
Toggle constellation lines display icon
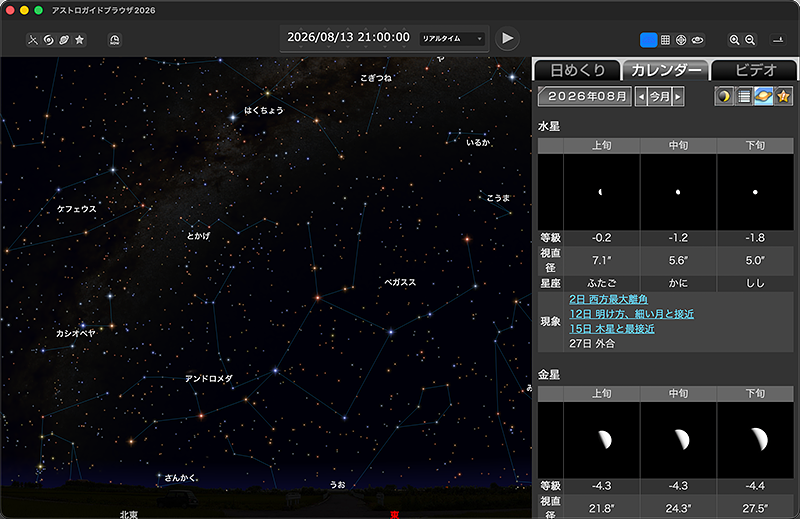[x=32, y=40]
